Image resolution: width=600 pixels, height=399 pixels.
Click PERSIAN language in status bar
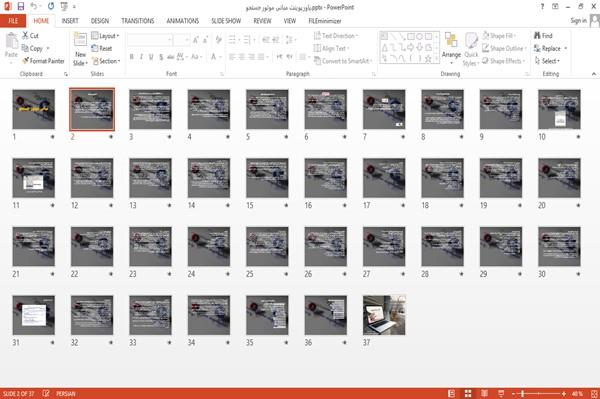(66, 393)
